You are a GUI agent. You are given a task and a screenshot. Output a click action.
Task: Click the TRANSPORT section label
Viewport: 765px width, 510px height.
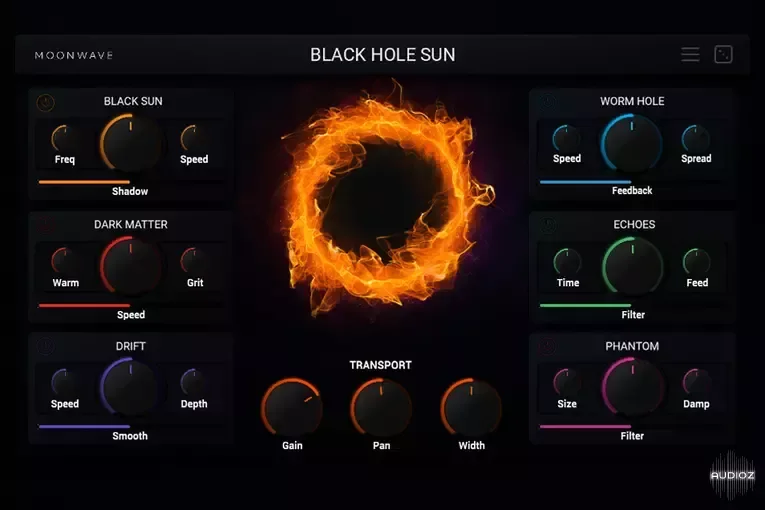(381, 365)
